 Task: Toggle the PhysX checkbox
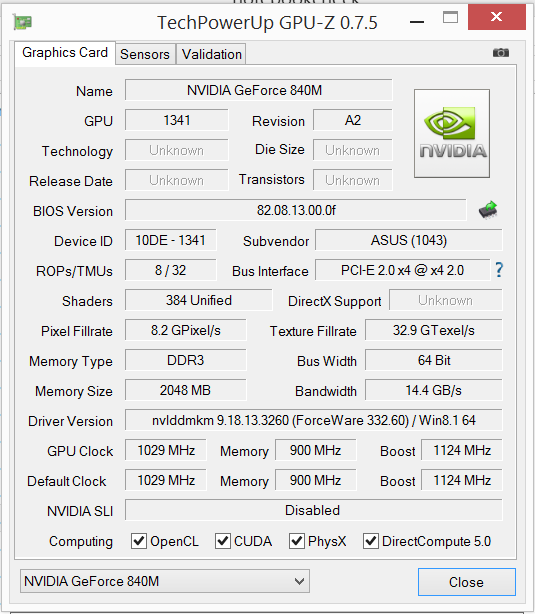(x=296, y=541)
